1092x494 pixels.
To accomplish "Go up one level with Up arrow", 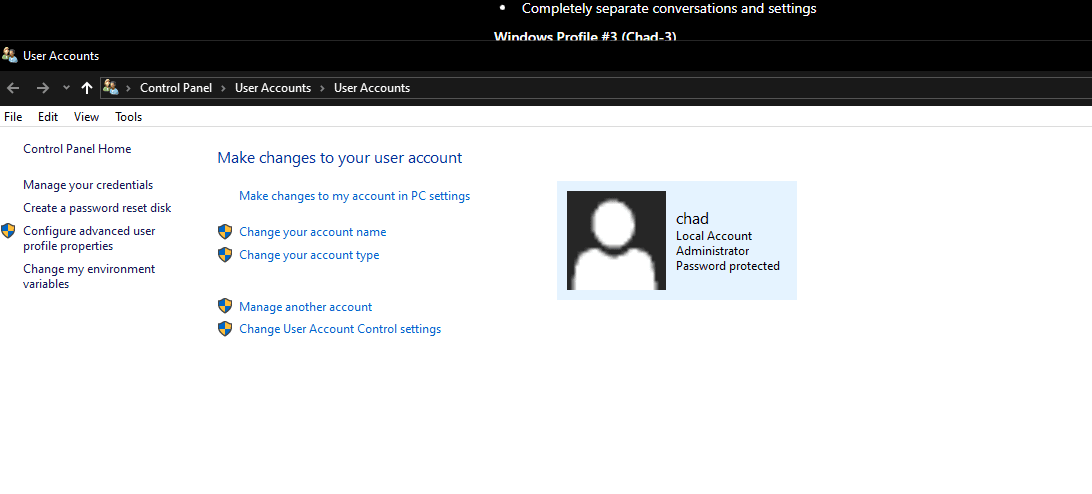I will pos(86,88).
